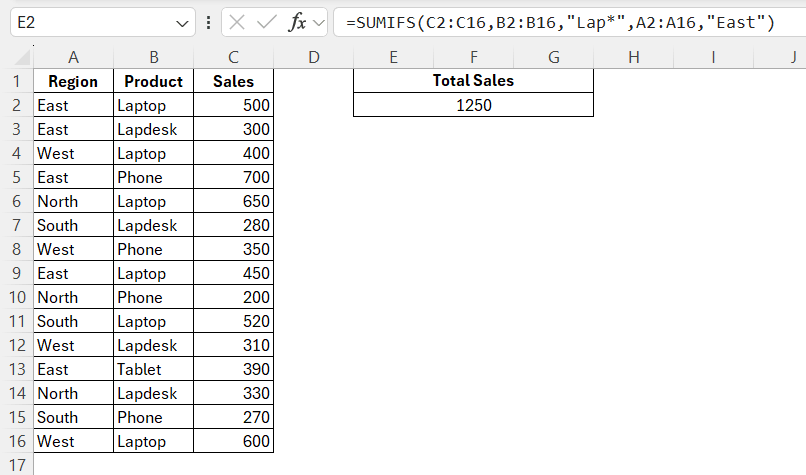806x475 pixels.
Task: Click the three-dot Name Box resize handle
Action: coord(207,22)
